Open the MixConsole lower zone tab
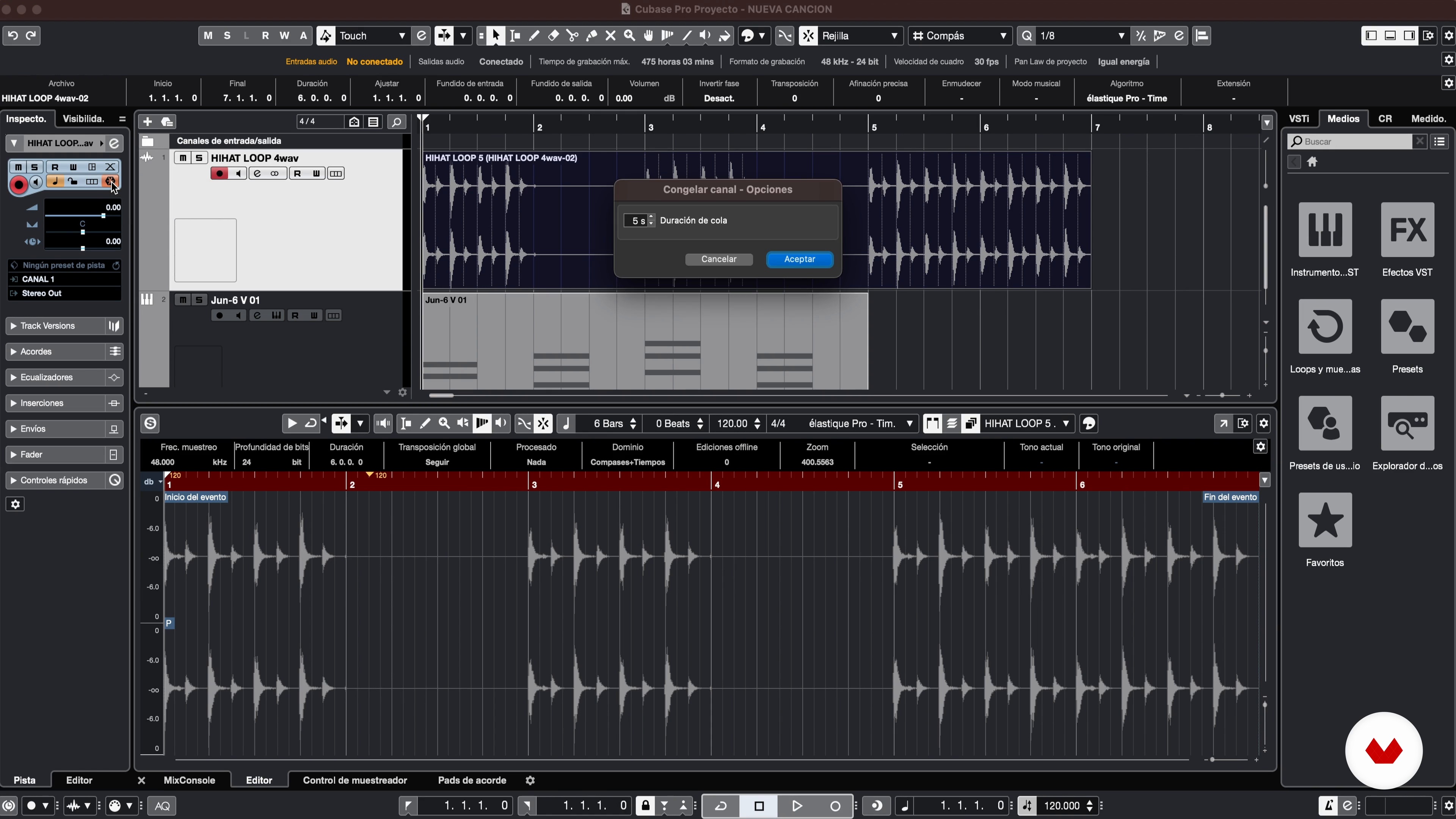 click(x=189, y=781)
